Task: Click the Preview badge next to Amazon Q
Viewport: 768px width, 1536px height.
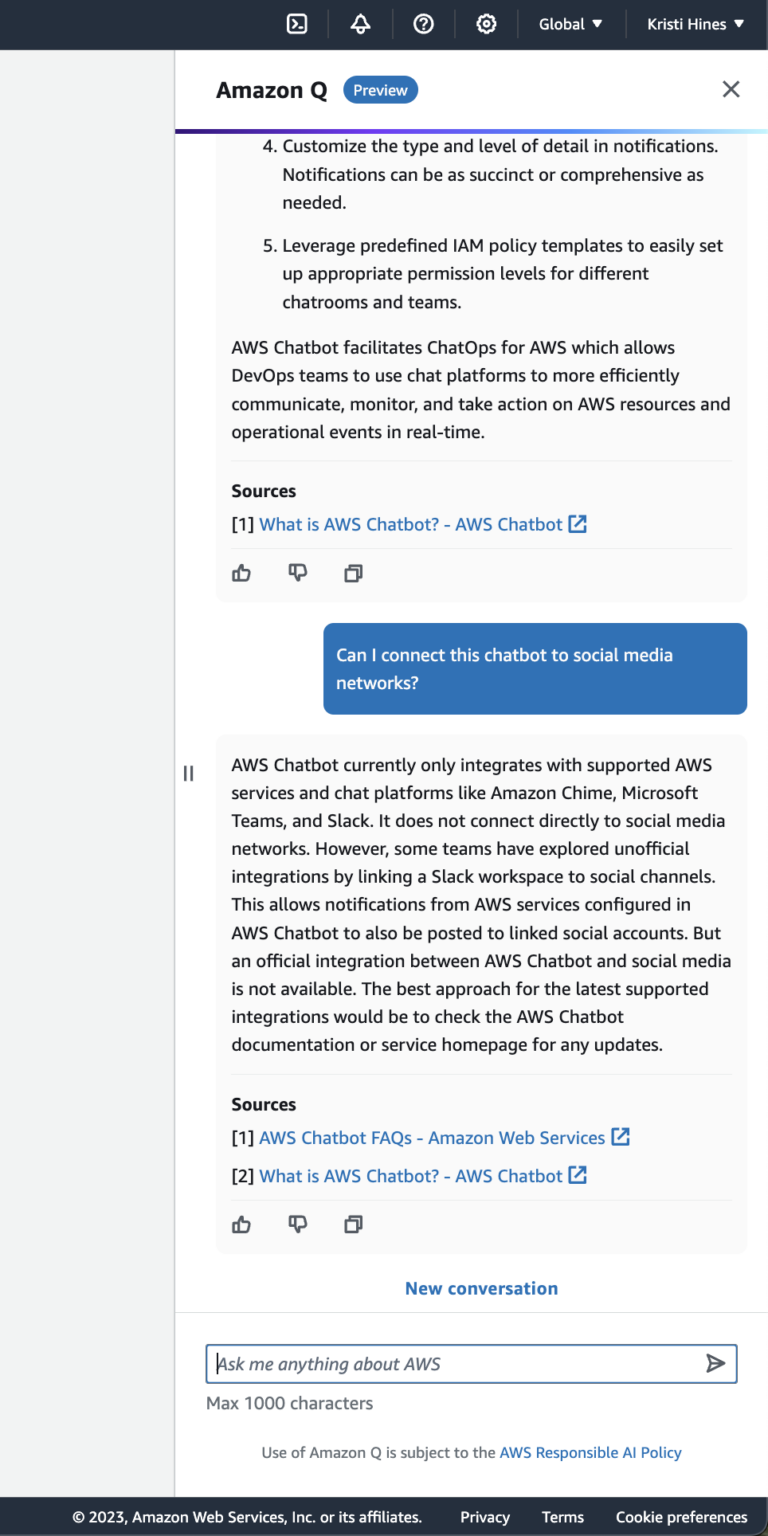Action: tap(380, 89)
